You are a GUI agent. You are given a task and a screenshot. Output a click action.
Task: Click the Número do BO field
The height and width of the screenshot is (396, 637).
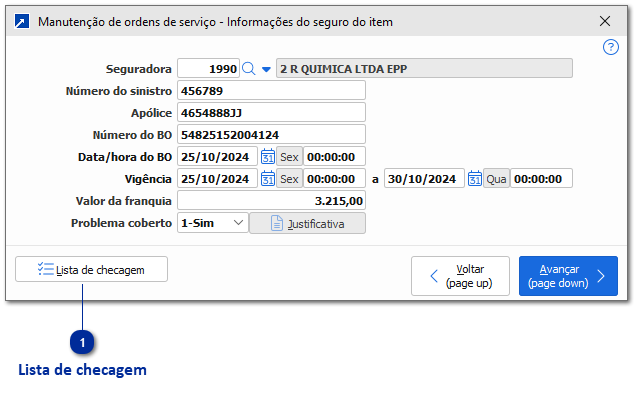point(271,134)
